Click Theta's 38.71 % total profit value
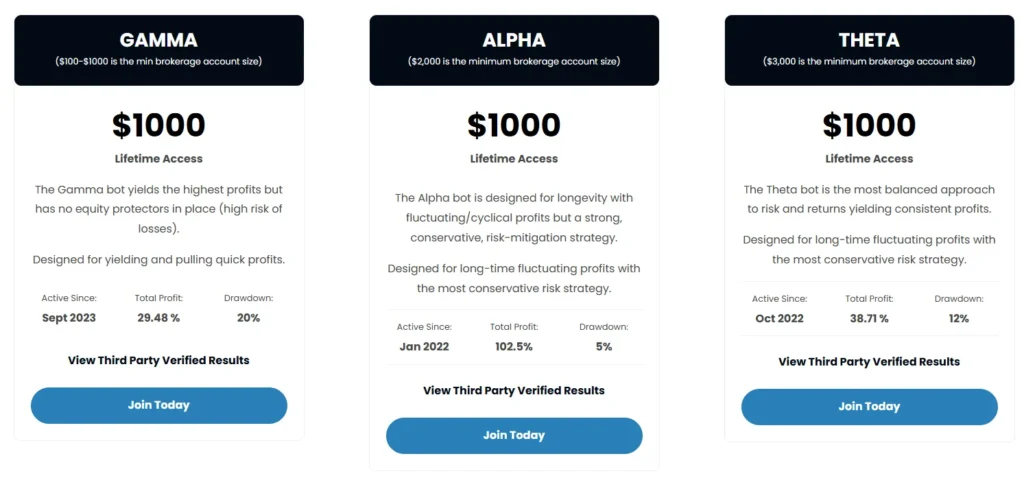This screenshot has height=478, width=1024. 867,318
